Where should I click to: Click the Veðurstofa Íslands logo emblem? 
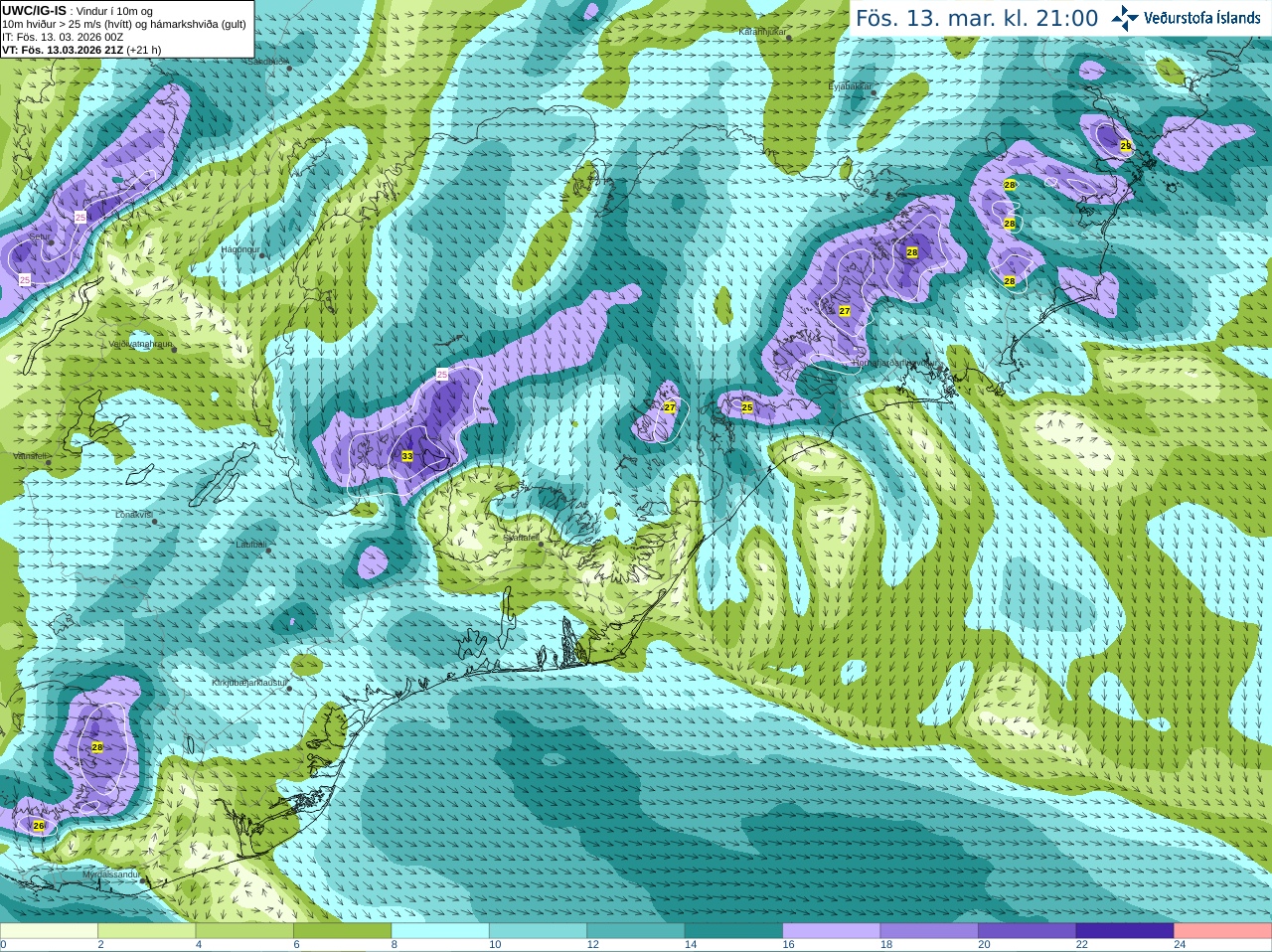tap(1124, 18)
